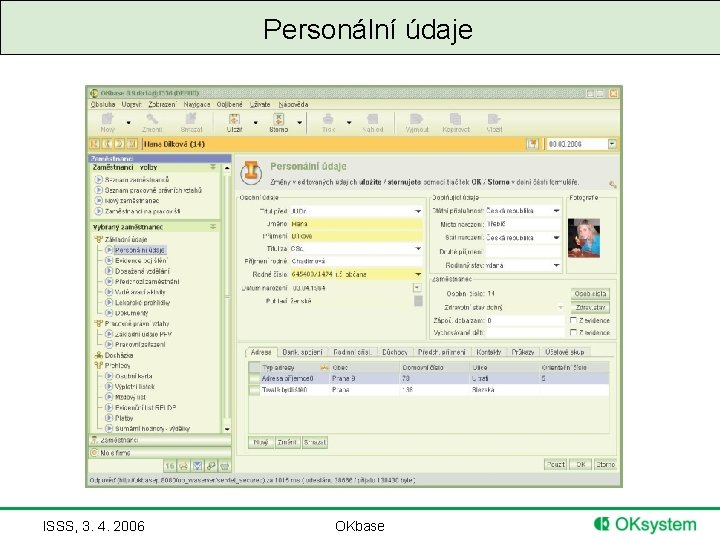Viewport: 720px width, 540px height.
Task: Click the orange Personální údaje header icon
Action: click(251, 174)
